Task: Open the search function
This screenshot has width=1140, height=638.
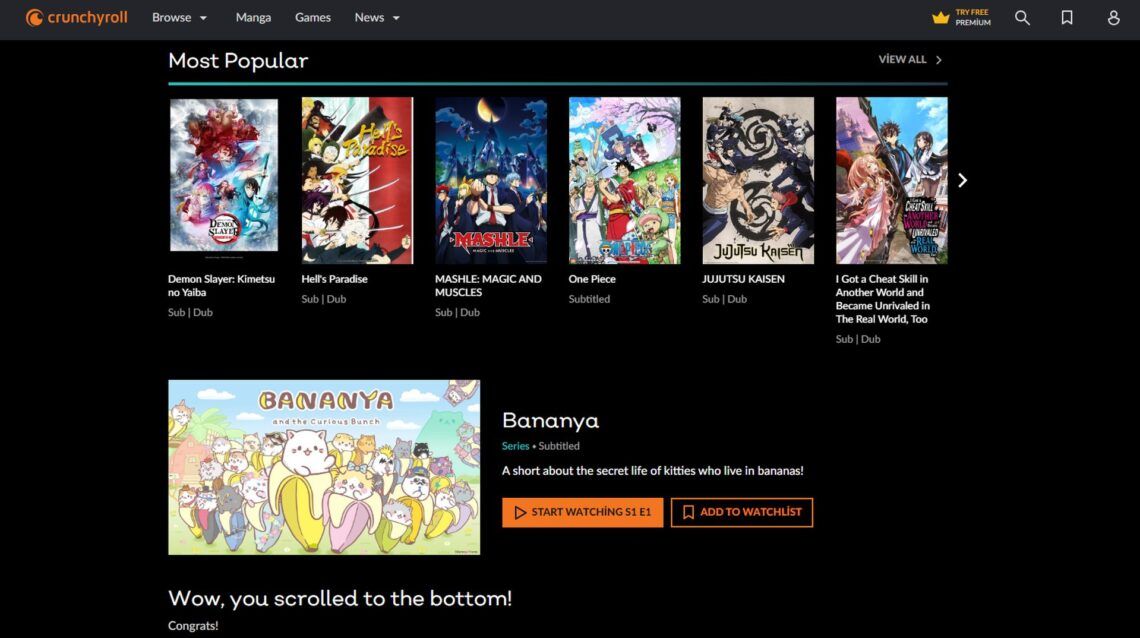Action: (1022, 17)
